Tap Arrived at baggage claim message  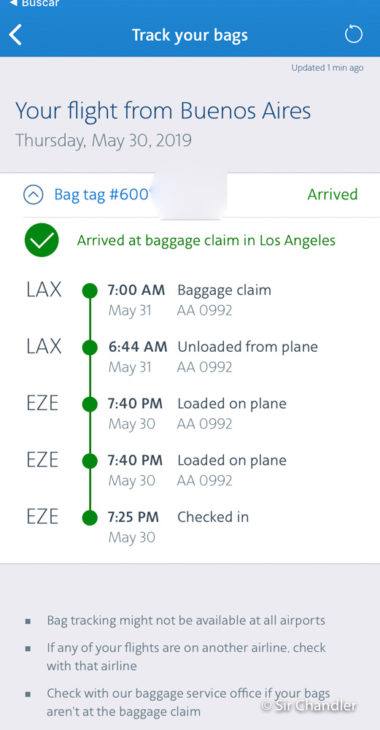[x=206, y=240]
